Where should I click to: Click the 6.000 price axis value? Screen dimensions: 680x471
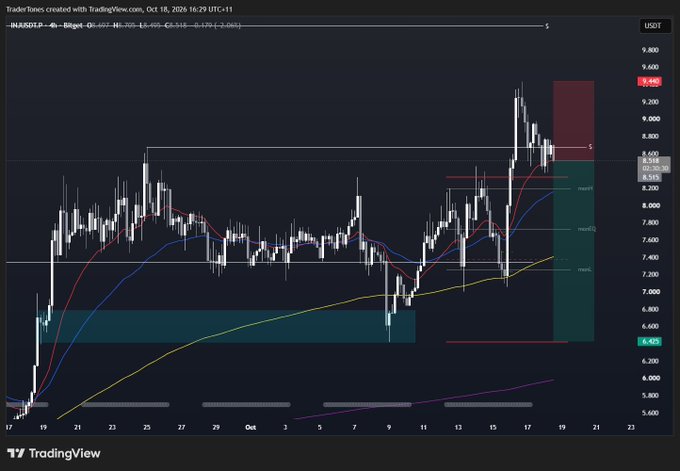tap(650, 378)
